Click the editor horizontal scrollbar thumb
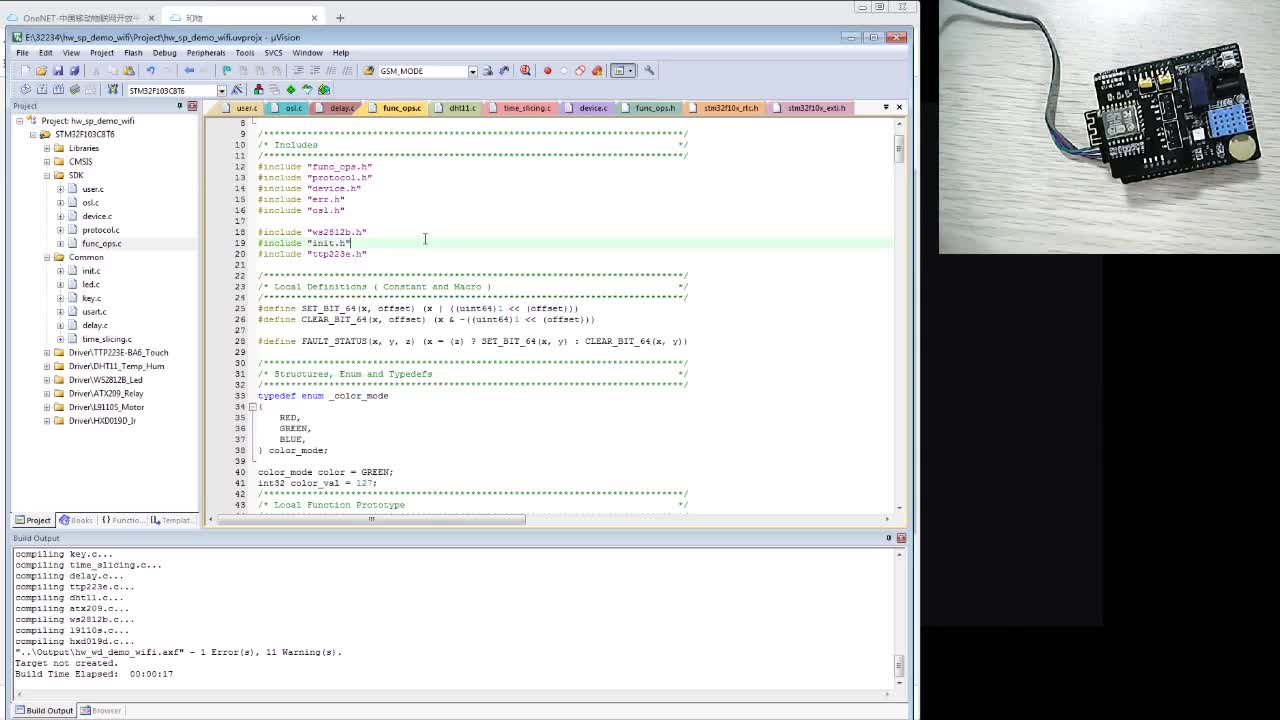 coord(370,519)
